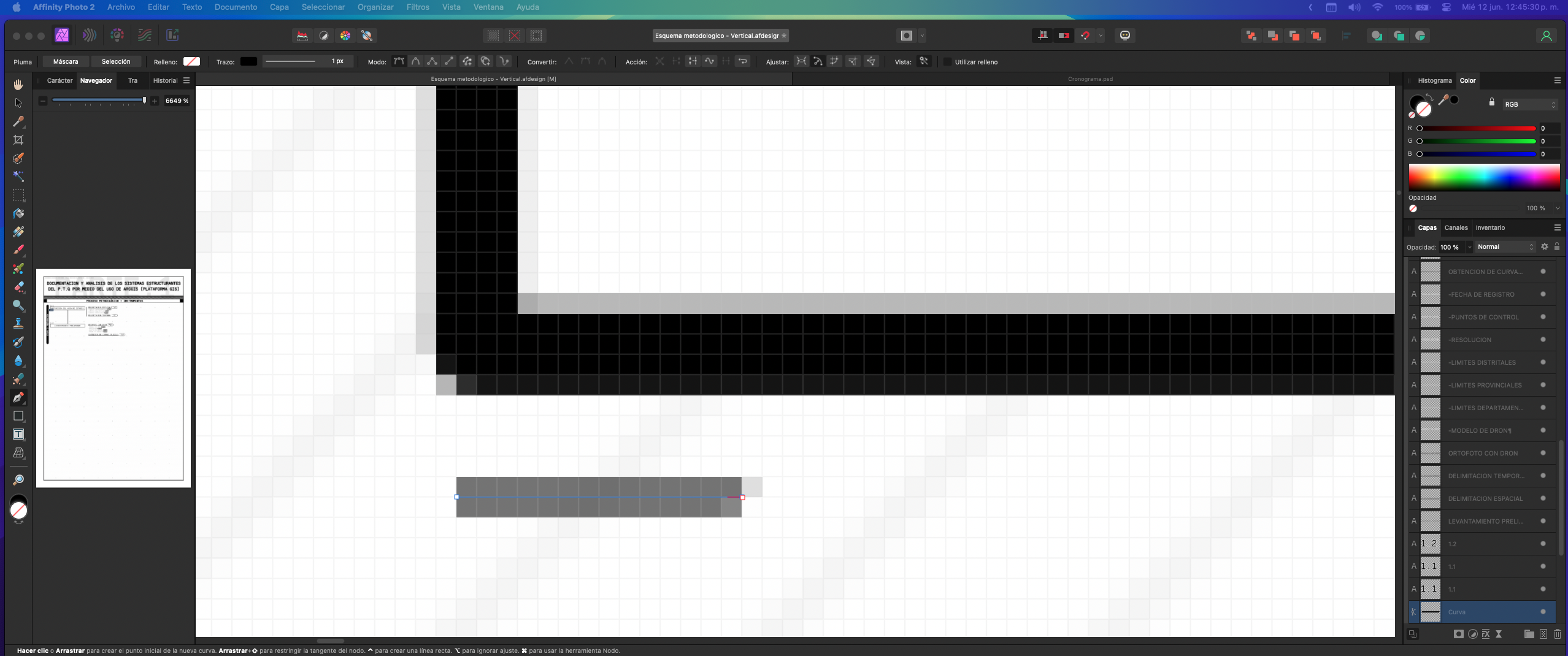The width and height of the screenshot is (1568, 656).
Task: Open the RGB color model dropdown
Action: click(1528, 104)
